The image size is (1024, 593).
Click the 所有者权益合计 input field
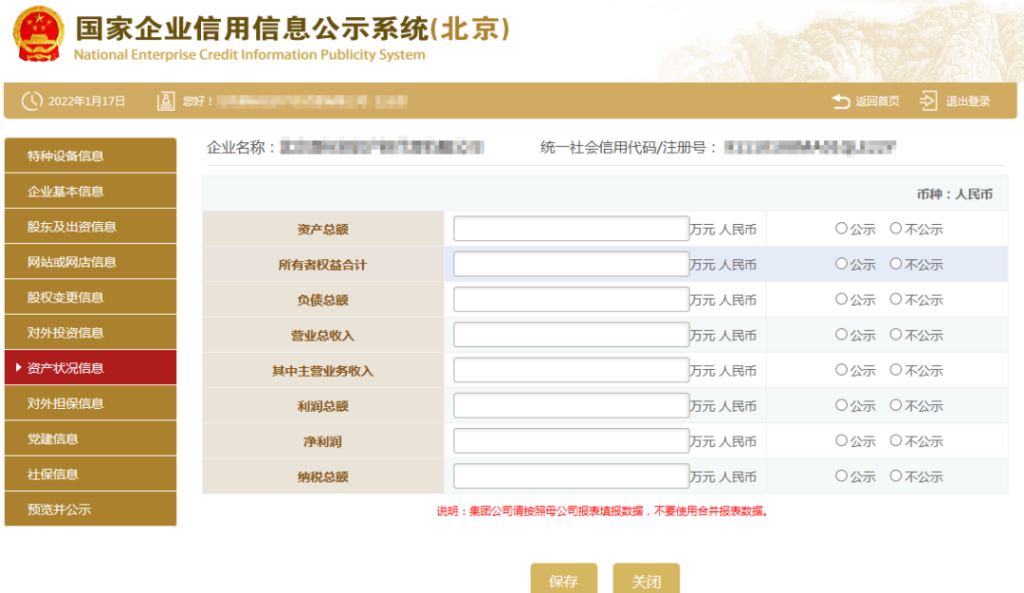click(x=570, y=263)
